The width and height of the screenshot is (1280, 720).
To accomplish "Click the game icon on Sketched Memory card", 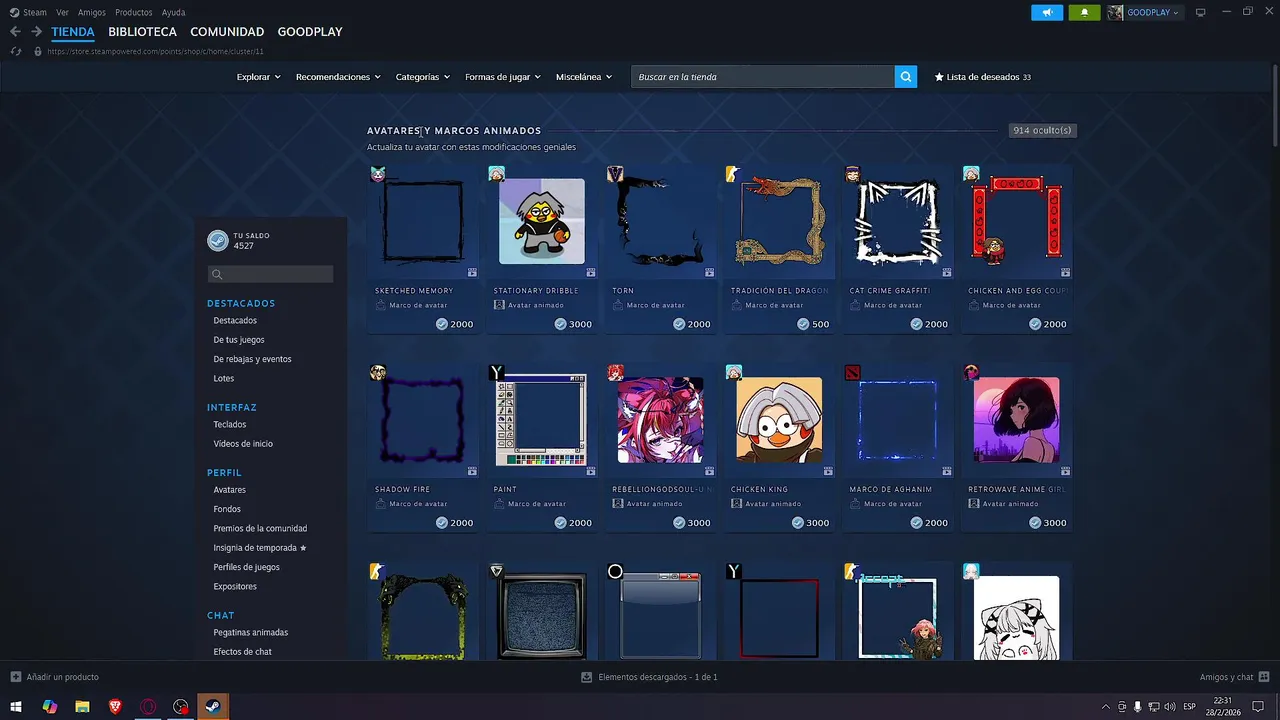I will tap(377, 174).
